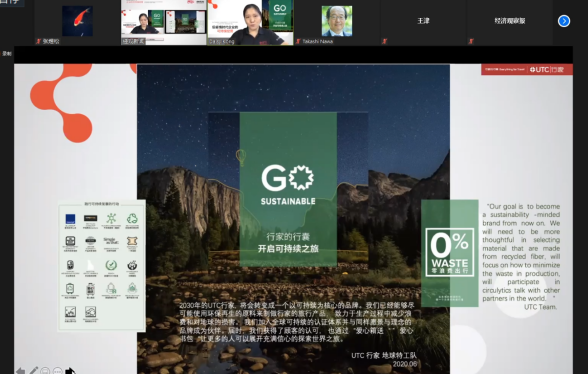Click muted mic icon on 经济观察报 tile
The height and width of the screenshot is (374, 588).
471,41
